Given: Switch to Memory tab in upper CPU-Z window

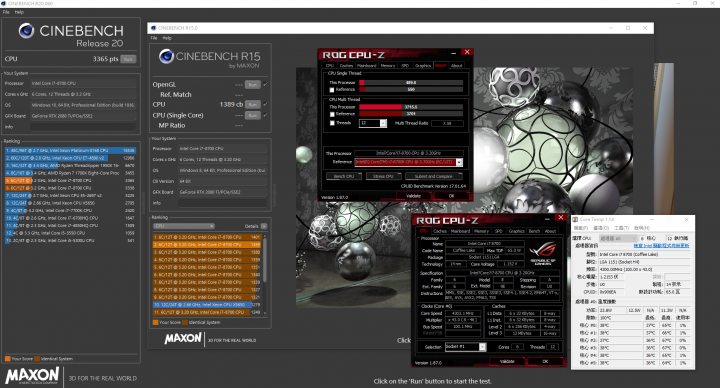Looking at the screenshot, I should [x=388, y=66].
